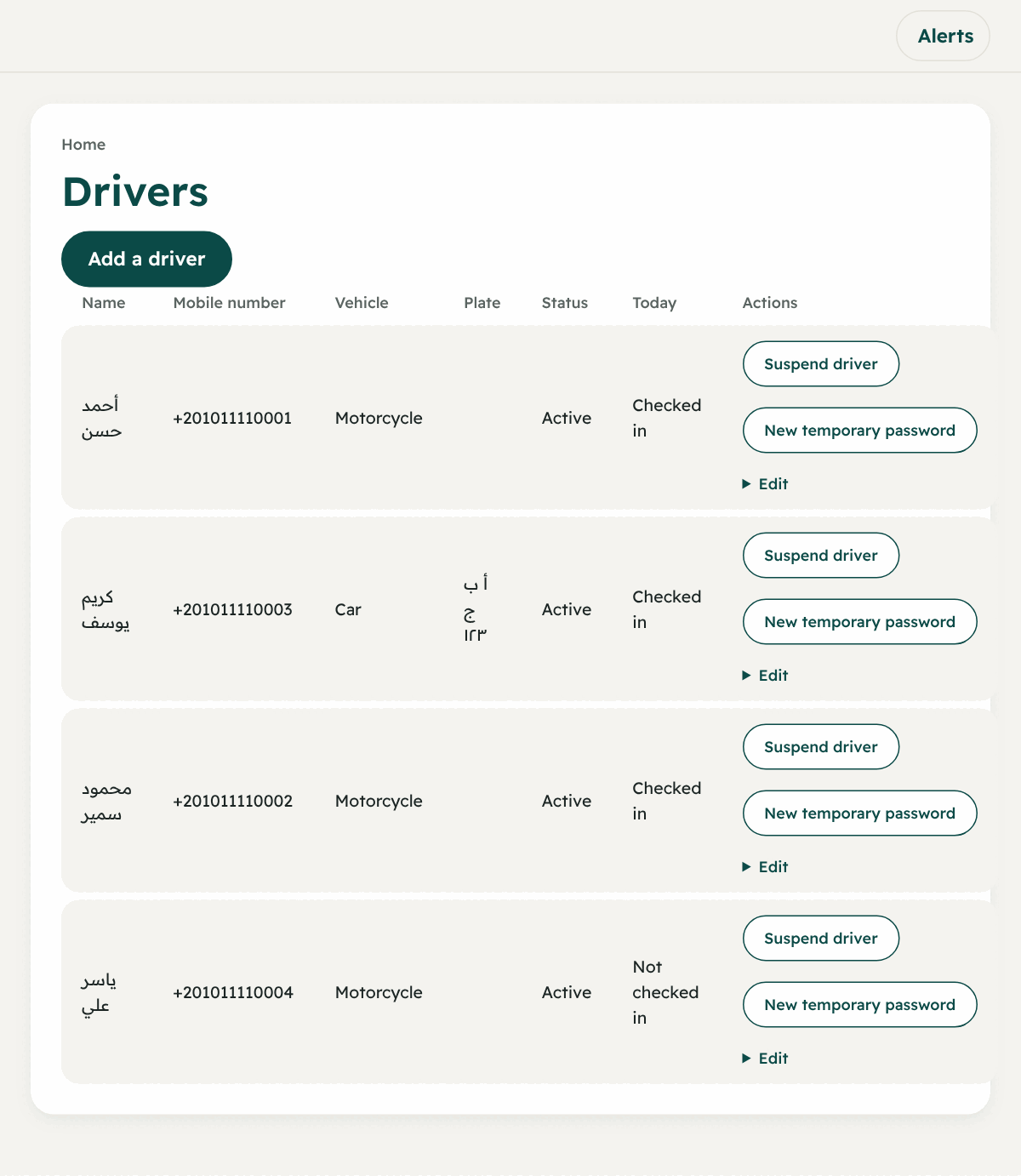The width and height of the screenshot is (1021, 1176).
Task: Click Motorcycle cell for +201011110004
Action: [x=379, y=993]
